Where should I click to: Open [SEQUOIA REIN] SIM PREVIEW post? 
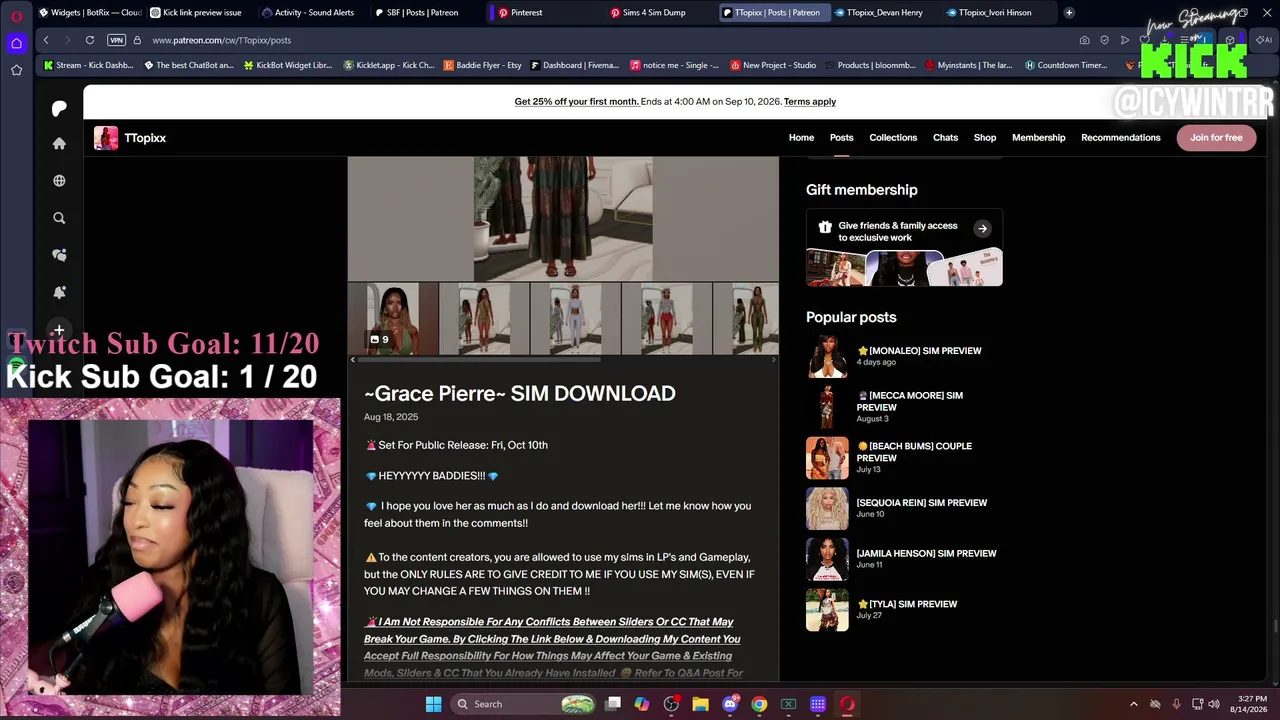pyautogui.click(x=922, y=503)
